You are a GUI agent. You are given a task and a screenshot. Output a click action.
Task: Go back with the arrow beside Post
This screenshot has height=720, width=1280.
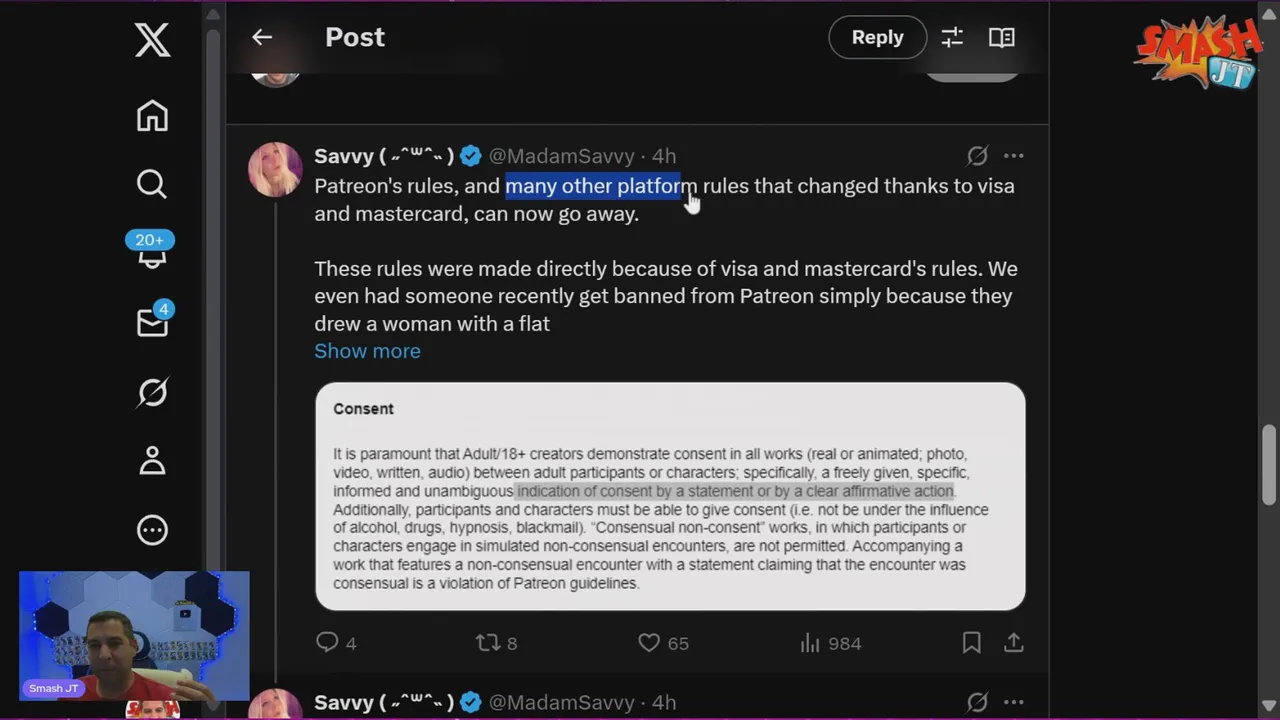coord(262,37)
